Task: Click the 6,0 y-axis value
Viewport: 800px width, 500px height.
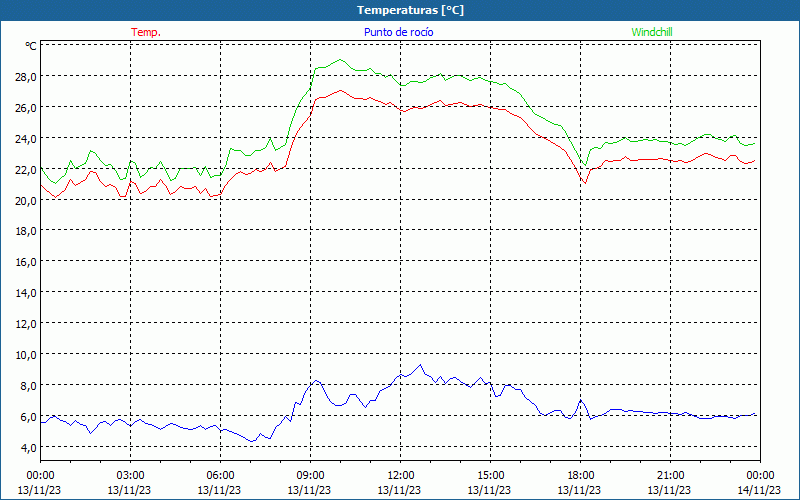Action: click(x=31, y=417)
